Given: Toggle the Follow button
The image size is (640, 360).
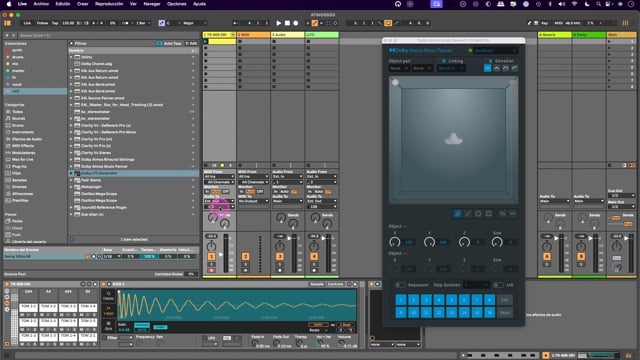Looking at the screenshot, I should coord(42,23).
